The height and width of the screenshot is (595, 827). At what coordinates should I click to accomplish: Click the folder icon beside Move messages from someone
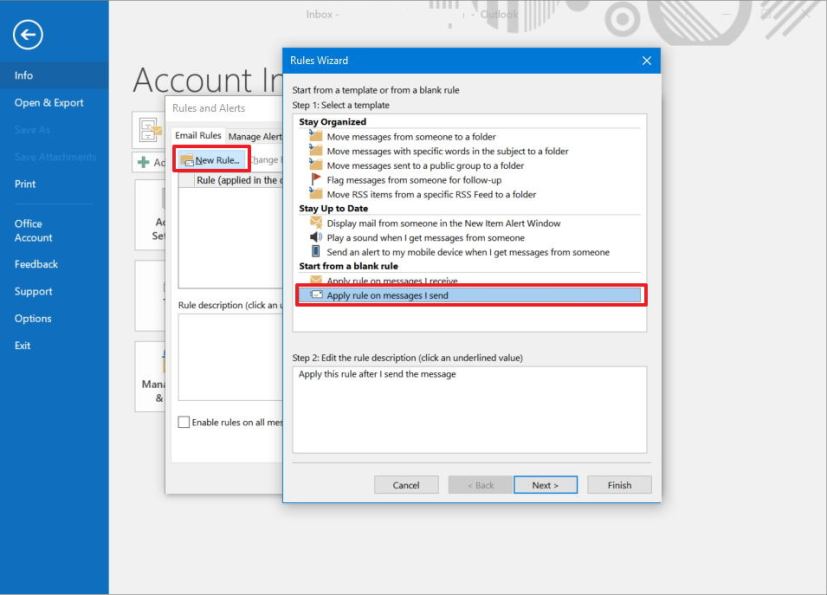[315, 136]
